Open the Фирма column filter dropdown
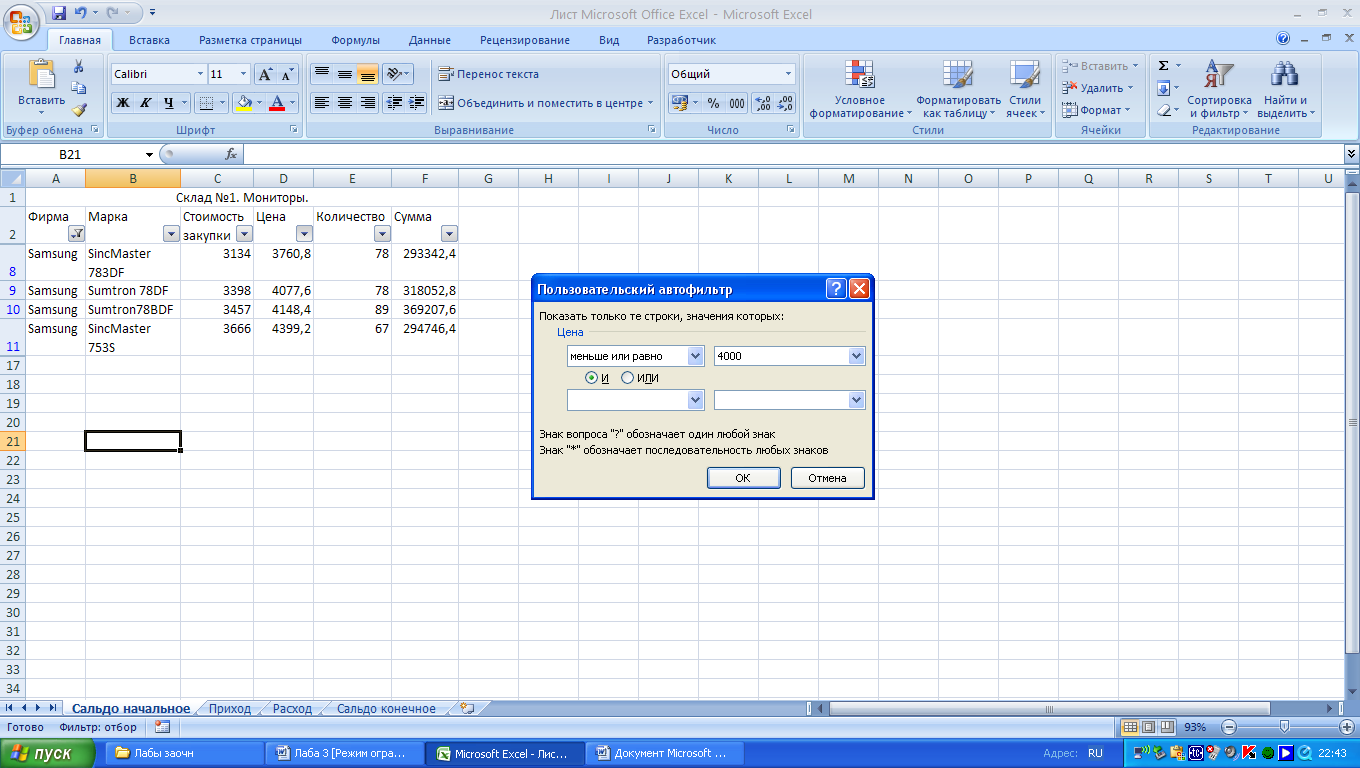 point(76,234)
